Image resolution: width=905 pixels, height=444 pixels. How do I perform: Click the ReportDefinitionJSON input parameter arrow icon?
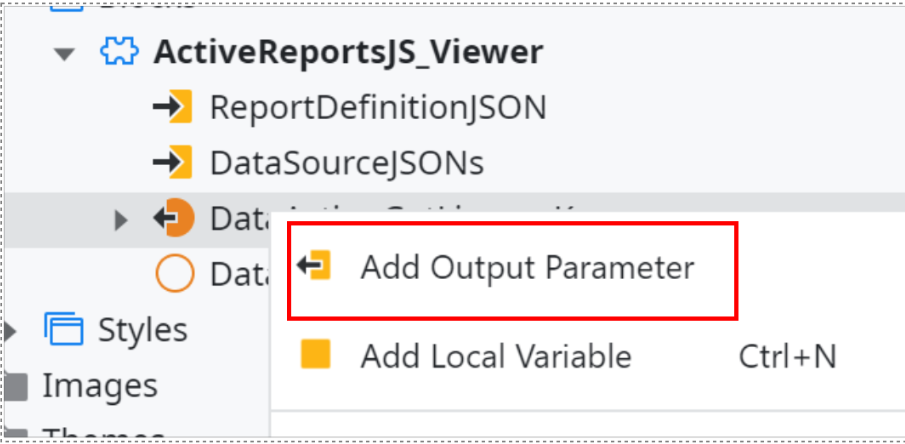(172, 107)
